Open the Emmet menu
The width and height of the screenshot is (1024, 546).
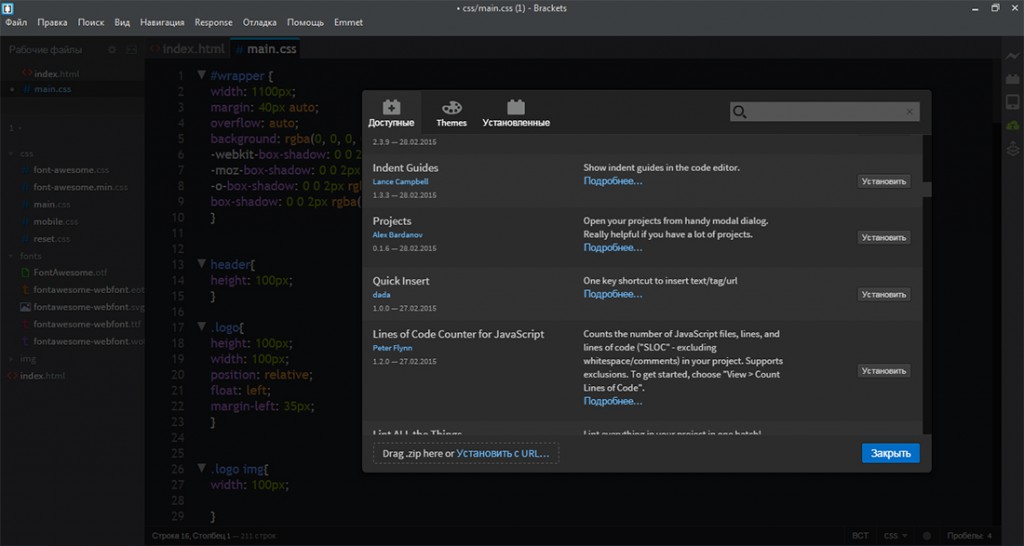pos(348,22)
